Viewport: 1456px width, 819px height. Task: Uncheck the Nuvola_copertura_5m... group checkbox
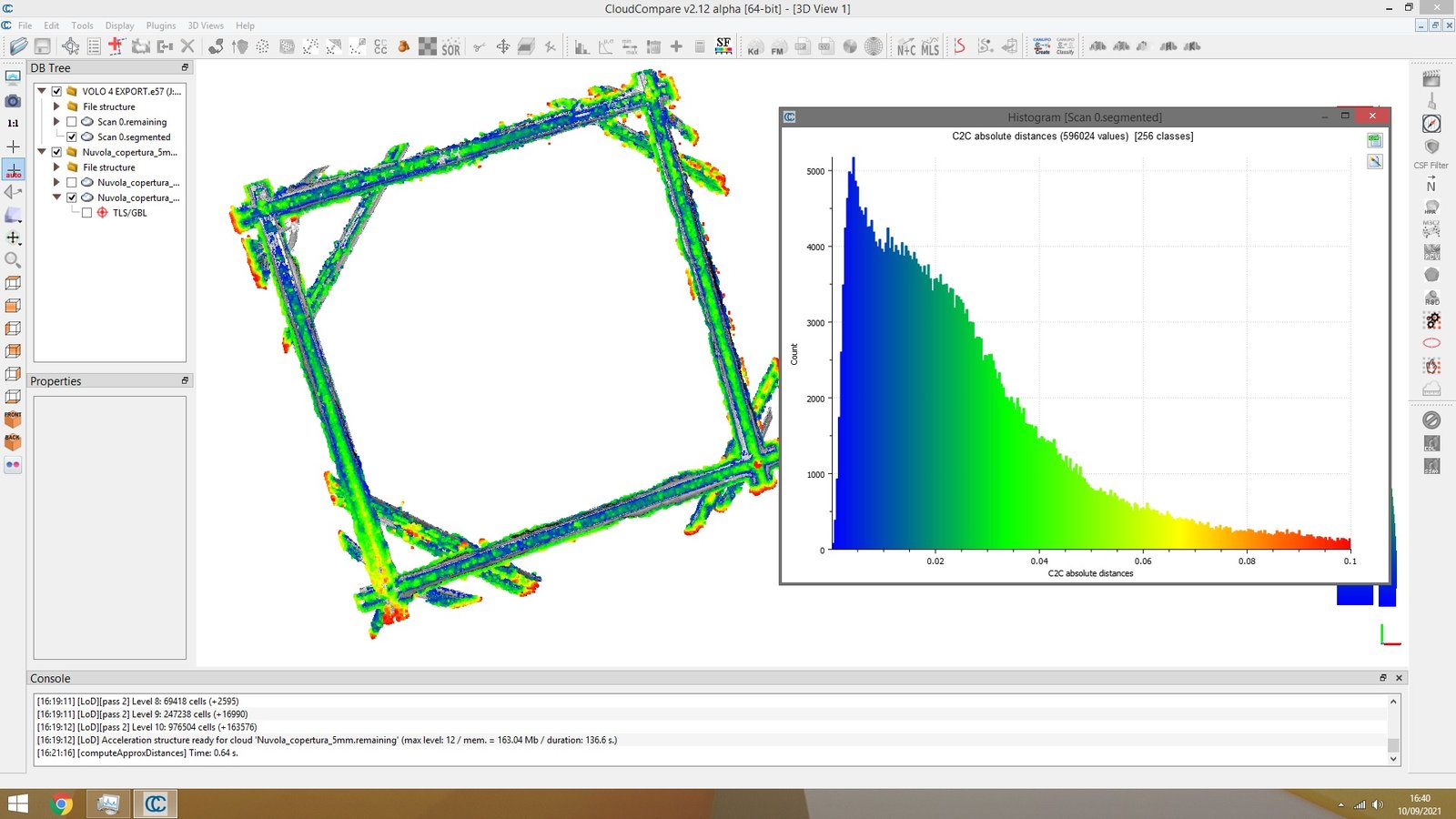pyautogui.click(x=56, y=152)
